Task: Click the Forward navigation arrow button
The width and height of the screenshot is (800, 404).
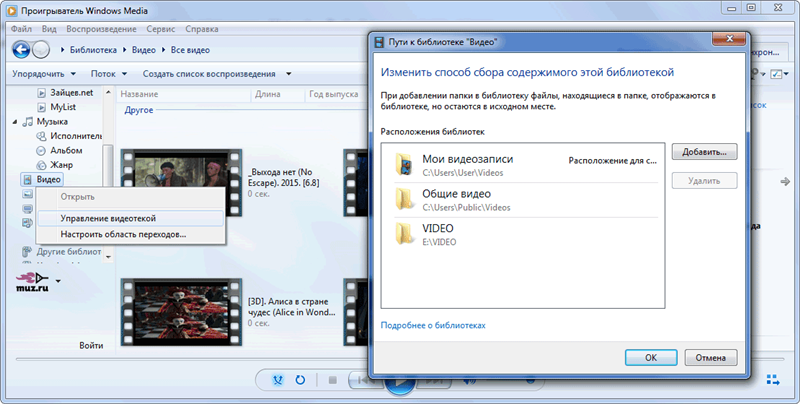Action: tap(41, 49)
